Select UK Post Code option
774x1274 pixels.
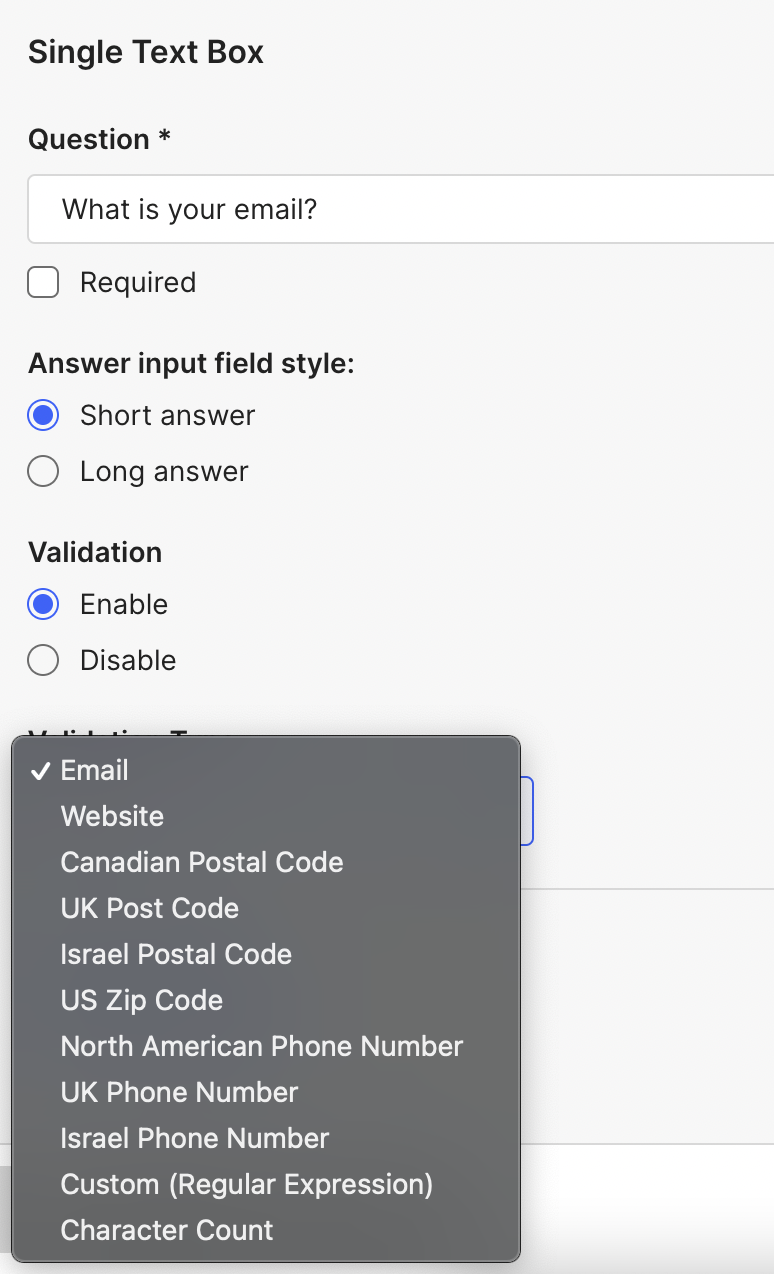tap(149, 908)
